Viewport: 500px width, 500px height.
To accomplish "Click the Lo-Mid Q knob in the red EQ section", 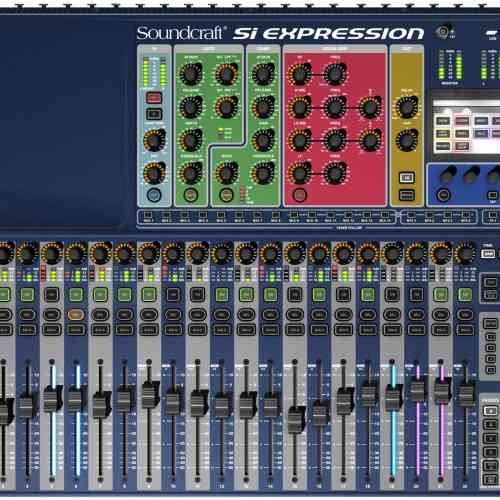I will tap(370, 140).
